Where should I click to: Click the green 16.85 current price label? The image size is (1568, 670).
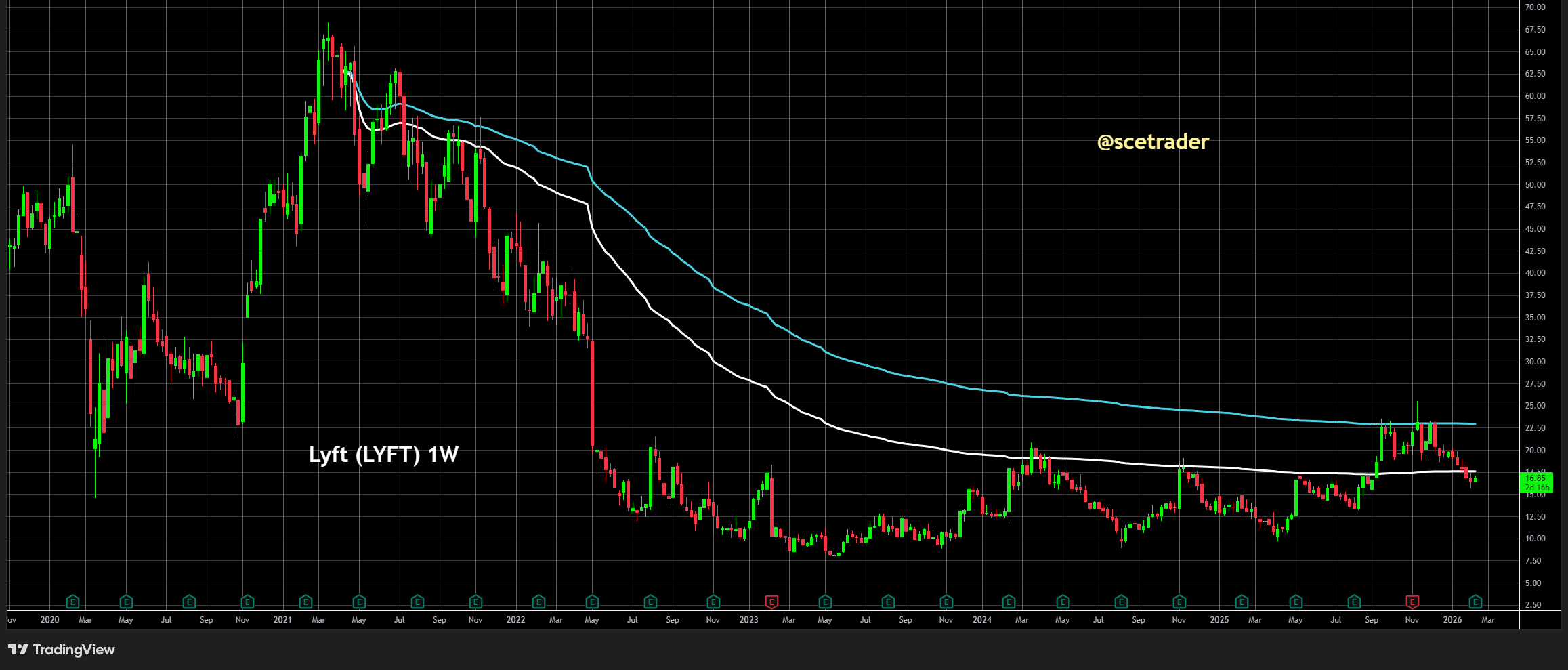1535,482
